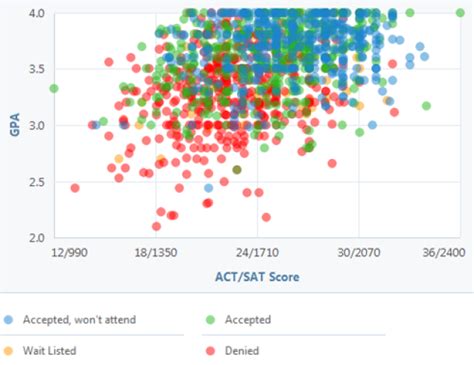
Task: Select the green dot at 36/2400 and 4.0 GPA
Action: click(460, 13)
